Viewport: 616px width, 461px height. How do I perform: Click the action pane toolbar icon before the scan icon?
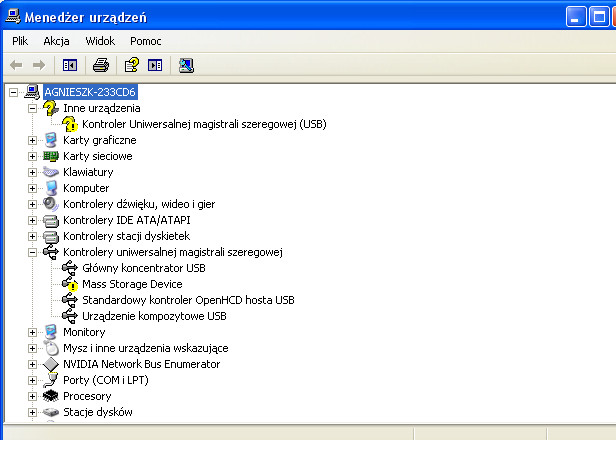[x=155, y=65]
